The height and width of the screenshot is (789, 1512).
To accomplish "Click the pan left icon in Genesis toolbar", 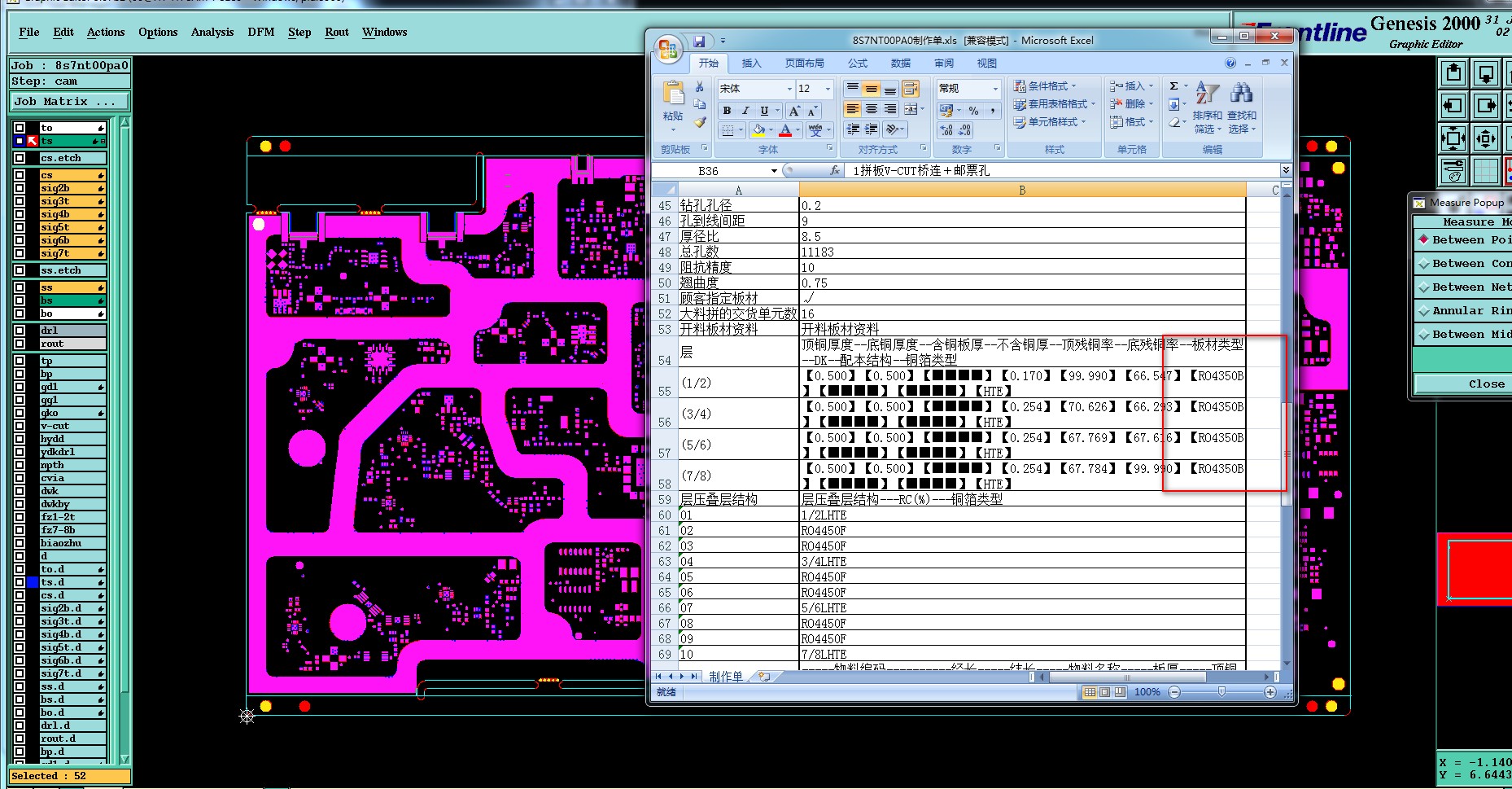I will pyautogui.click(x=1453, y=106).
